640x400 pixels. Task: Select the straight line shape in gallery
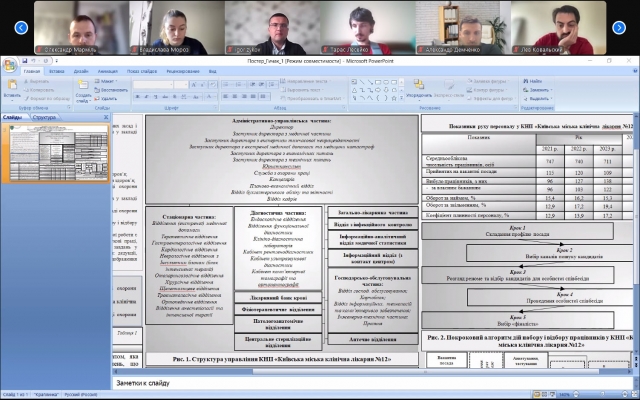(x=362, y=82)
